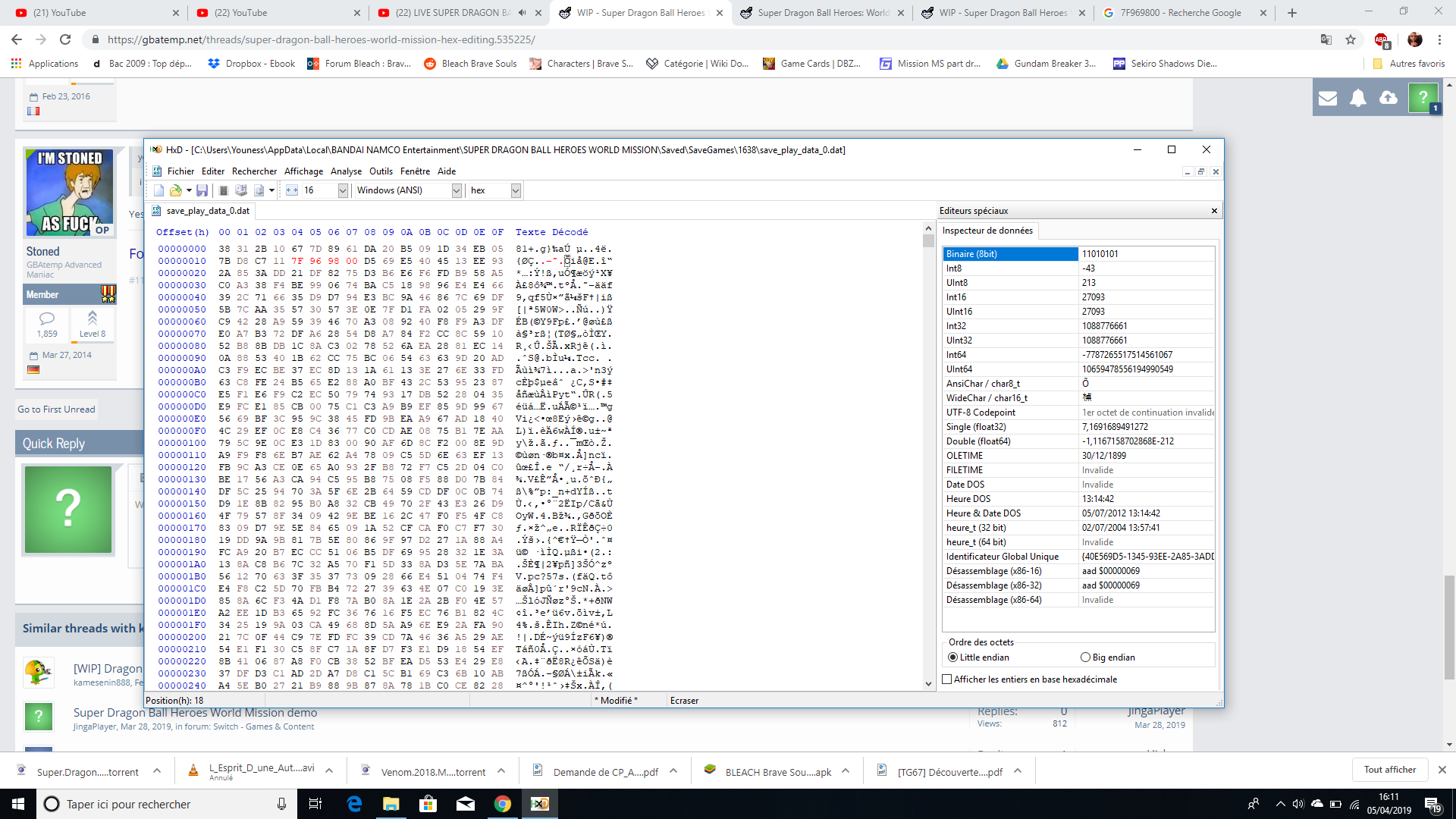The width and height of the screenshot is (1456, 819).
Task: Open the Fichier menu in HxD
Action: coord(180,171)
